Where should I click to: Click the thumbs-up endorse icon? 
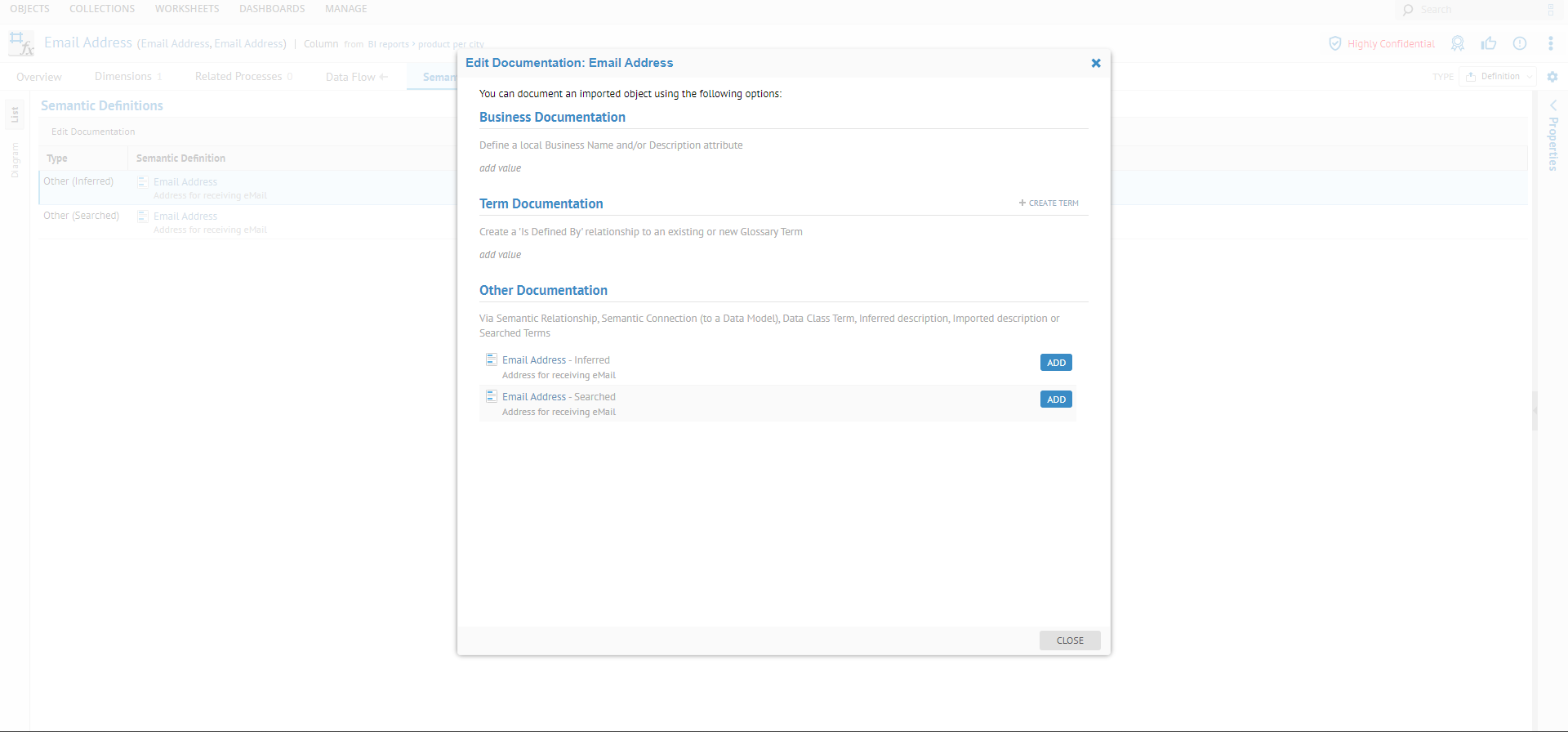click(1489, 43)
